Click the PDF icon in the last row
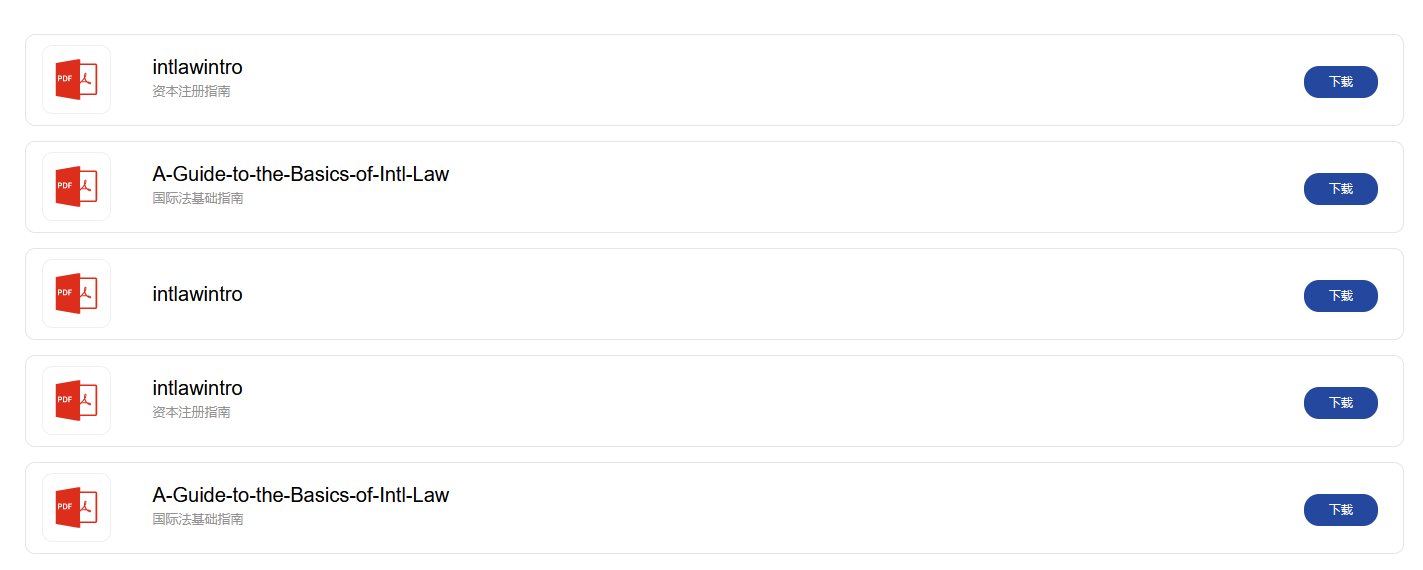The image size is (1423, 570). pos(76,507)
